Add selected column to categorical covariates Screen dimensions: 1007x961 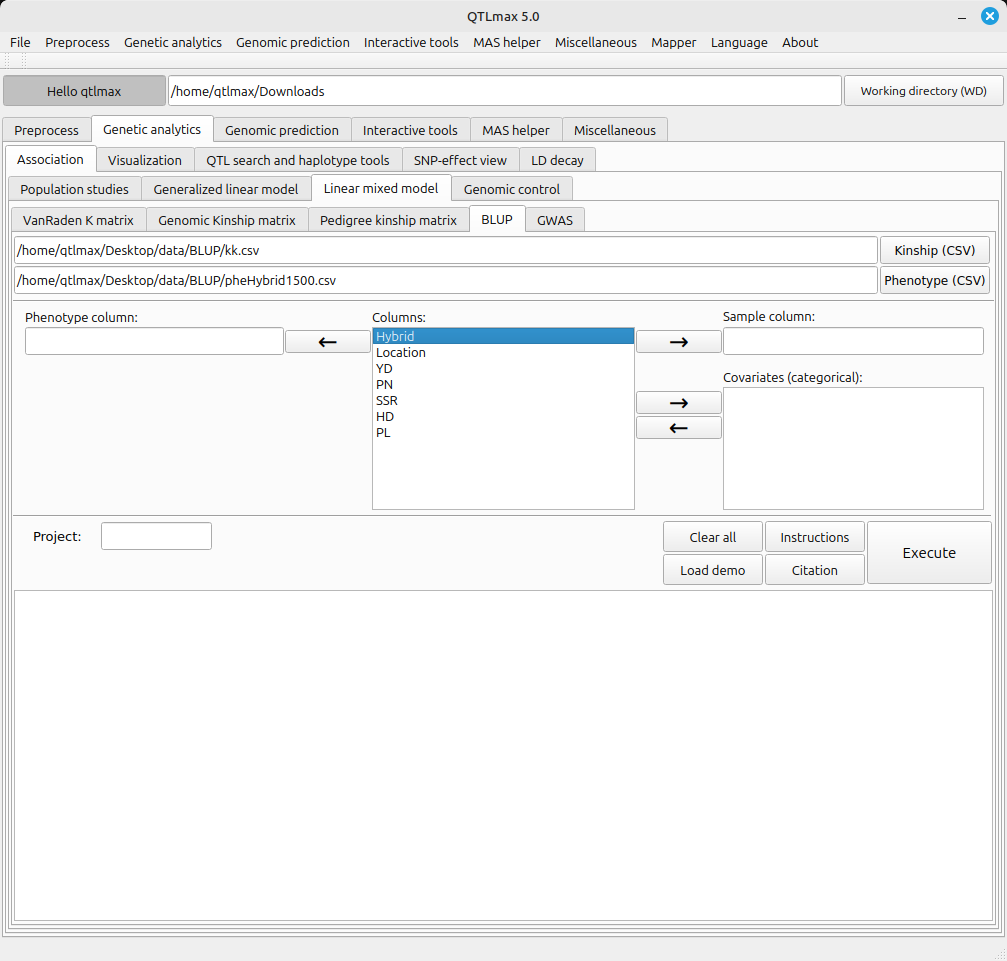pyautogui.click(x=678, y=402)
